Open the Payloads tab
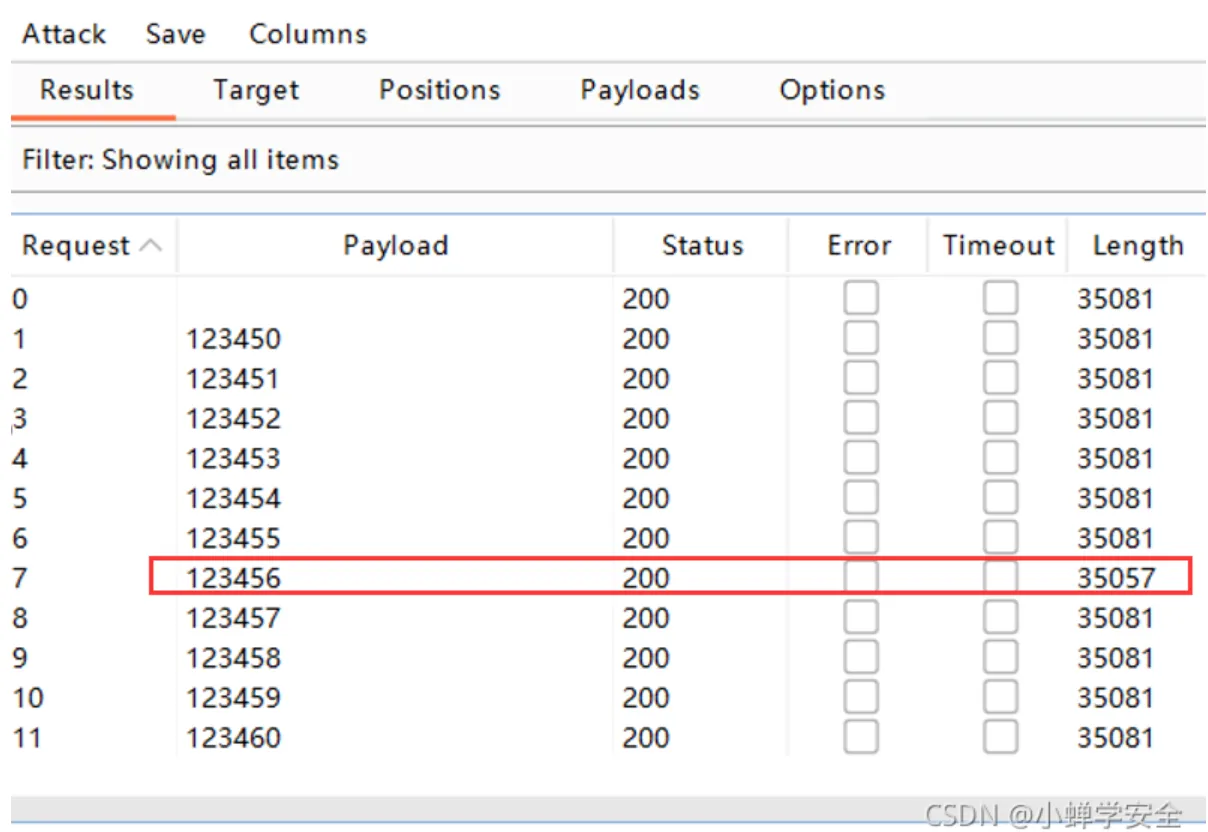 coord(640,90)
